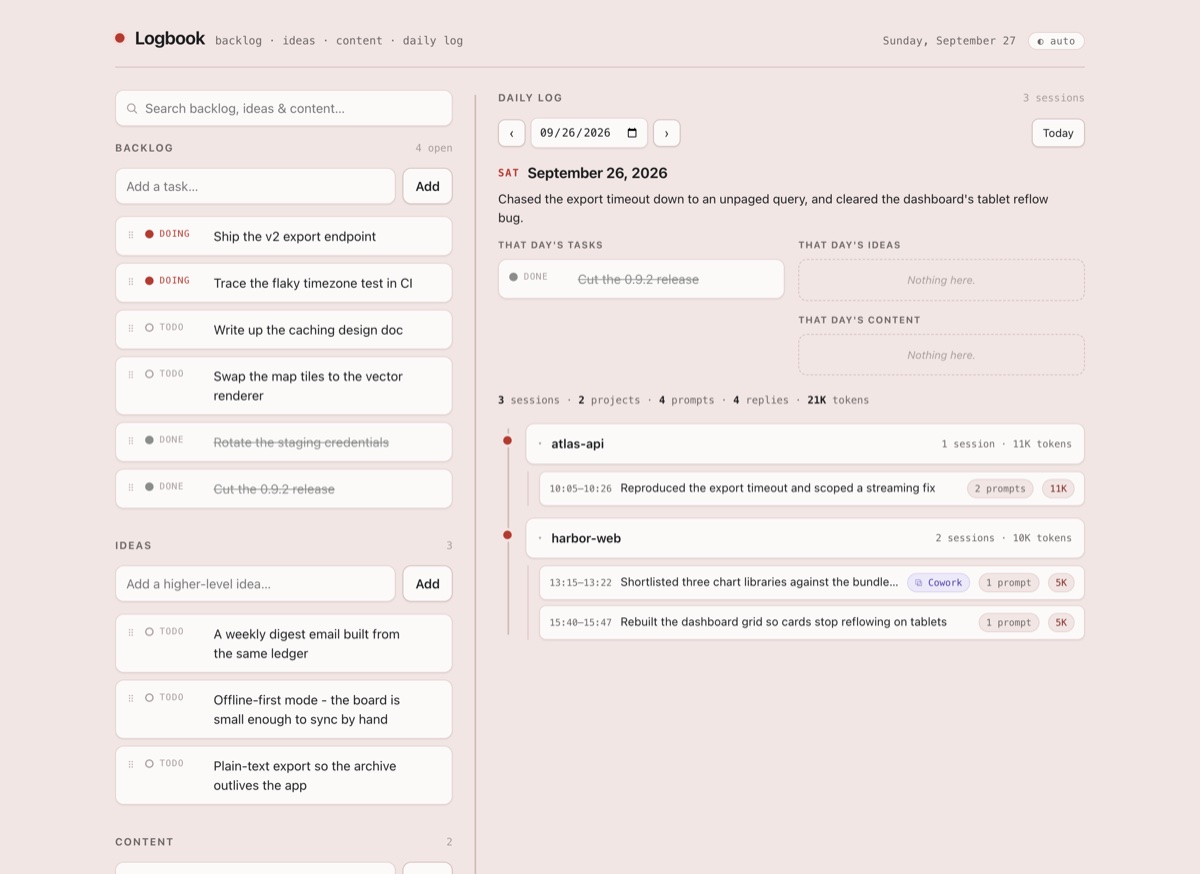Click the drag handle on the Offline-first mode idea
This screenshot has width=1200, height=874.
(131, 699)
